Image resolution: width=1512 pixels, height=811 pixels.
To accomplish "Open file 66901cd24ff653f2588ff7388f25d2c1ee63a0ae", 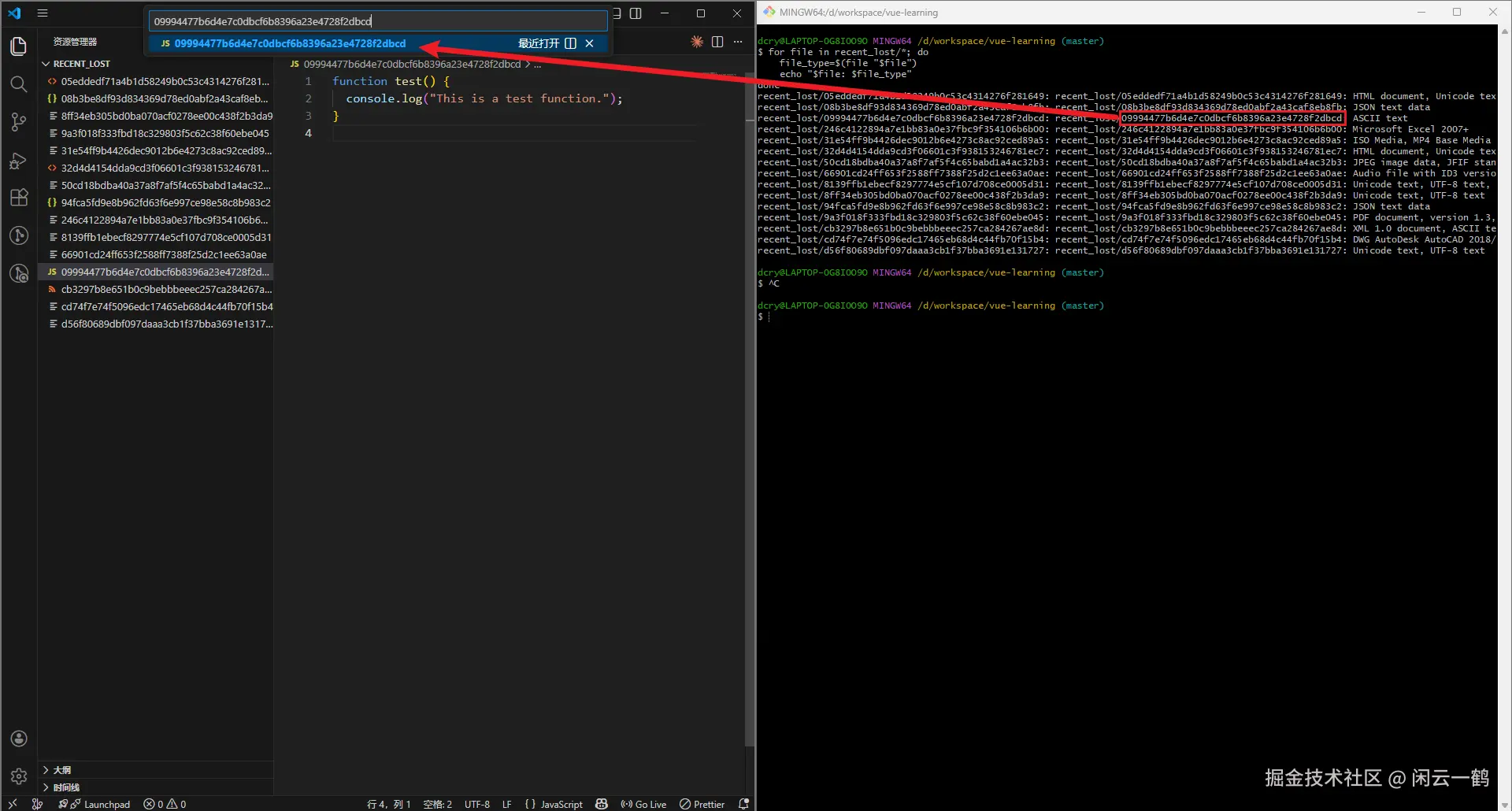I will coord(156,254).
